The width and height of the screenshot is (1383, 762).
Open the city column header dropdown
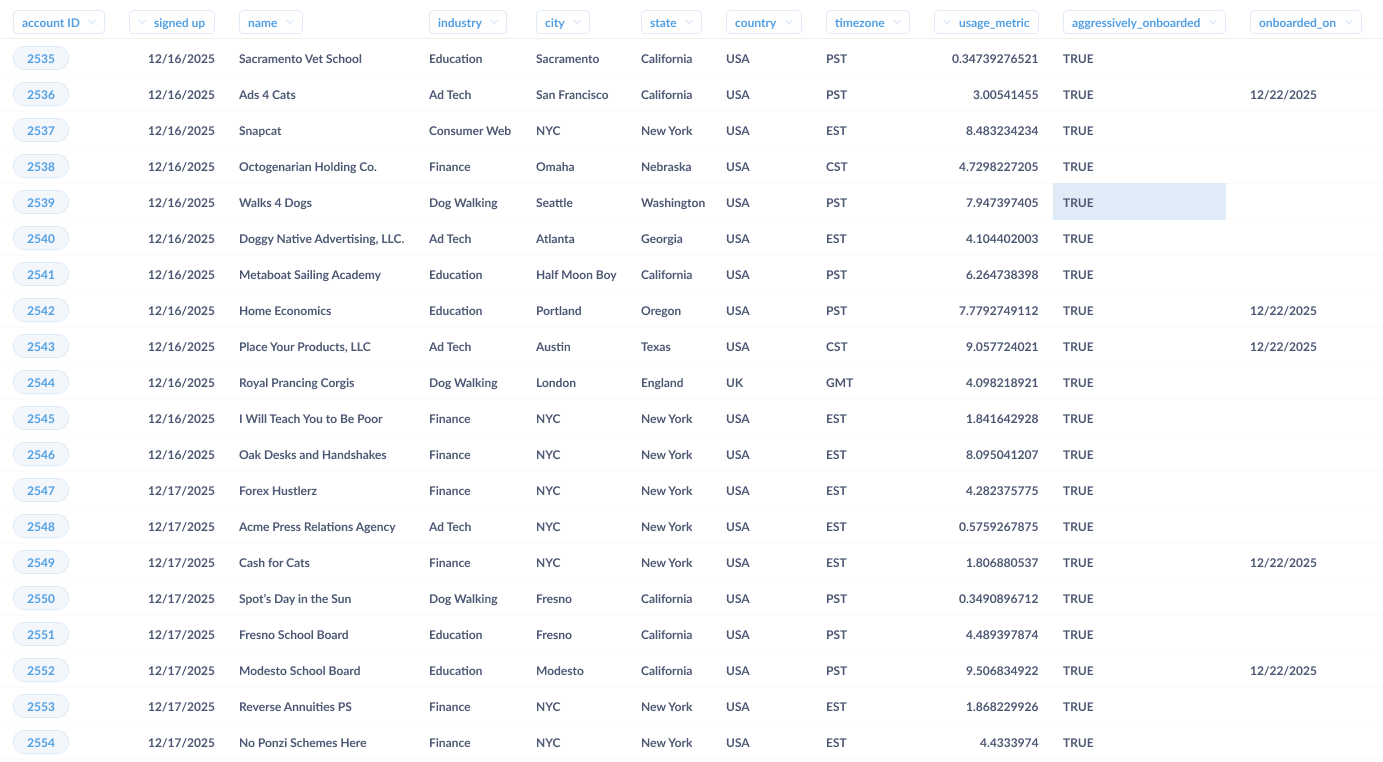click(562, 22)
